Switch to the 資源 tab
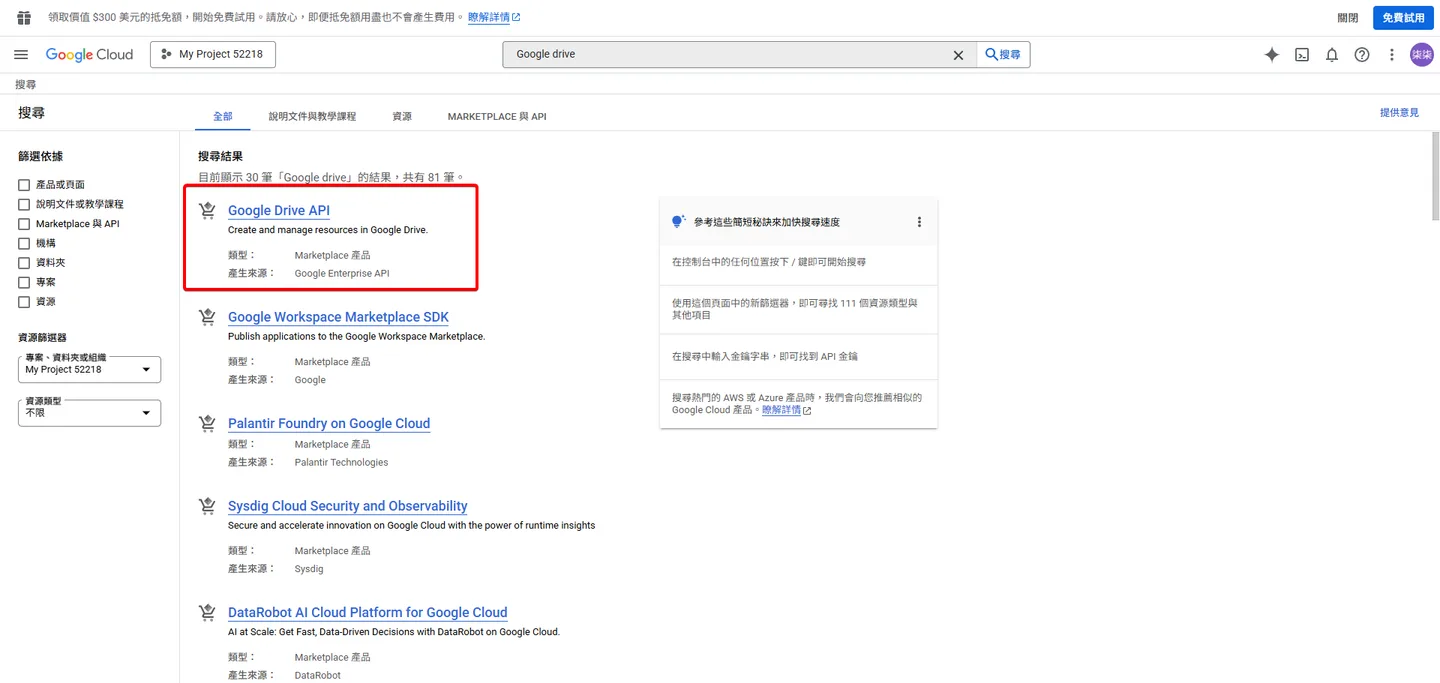 [x=402, y=117]
